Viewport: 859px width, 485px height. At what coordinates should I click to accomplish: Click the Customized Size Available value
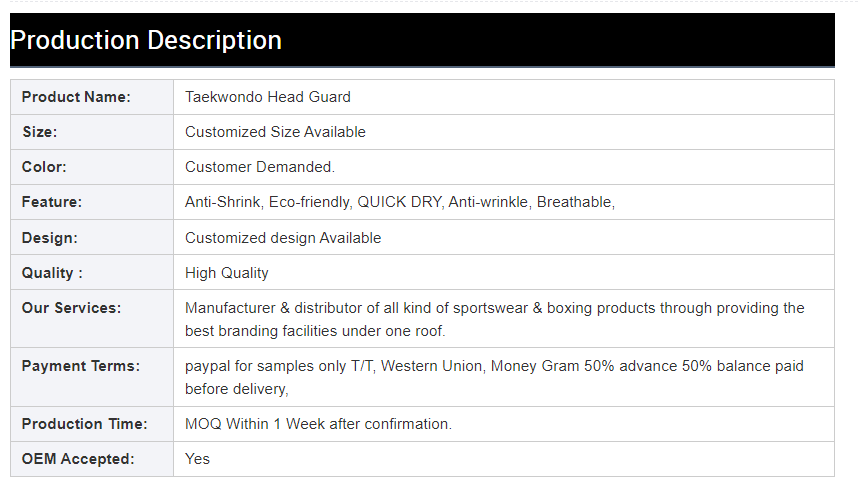point(275,132)
